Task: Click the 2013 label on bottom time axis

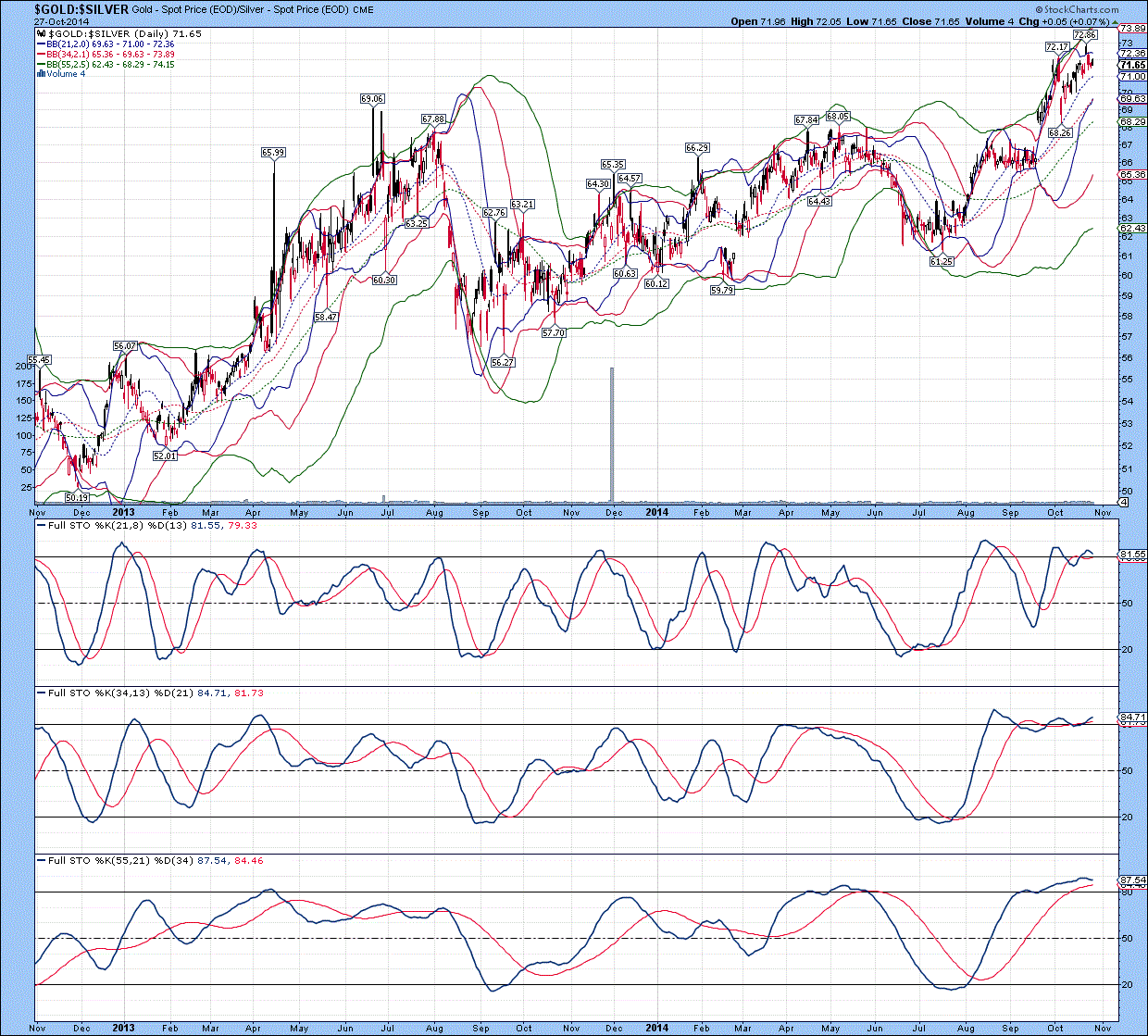Action: pyautogui.click(x=122, y=1028)
